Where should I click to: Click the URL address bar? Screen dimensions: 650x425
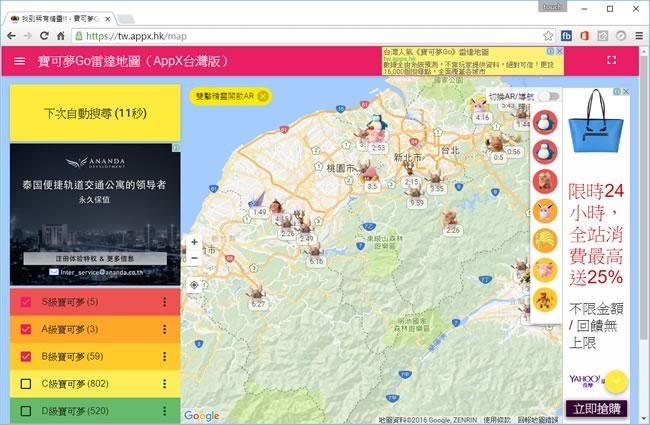coord(311,36)
